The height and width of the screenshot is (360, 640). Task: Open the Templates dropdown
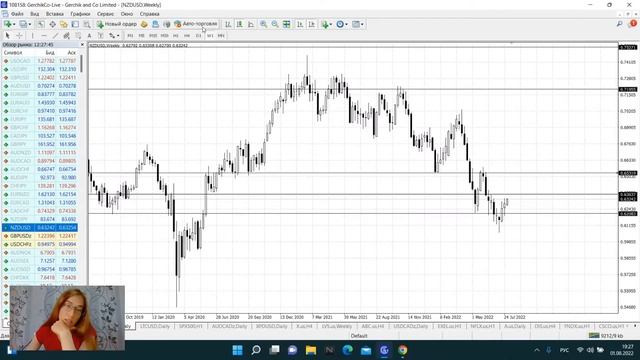coord(358,24)
